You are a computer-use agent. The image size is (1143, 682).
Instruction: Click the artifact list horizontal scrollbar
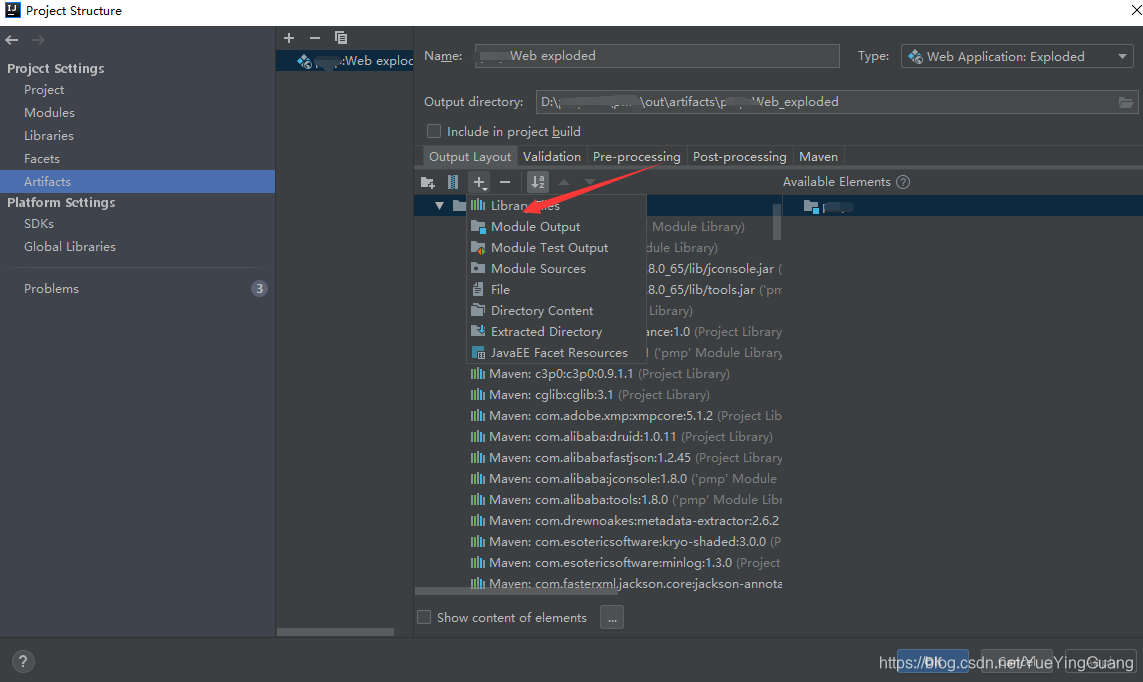tap(335, 632)
